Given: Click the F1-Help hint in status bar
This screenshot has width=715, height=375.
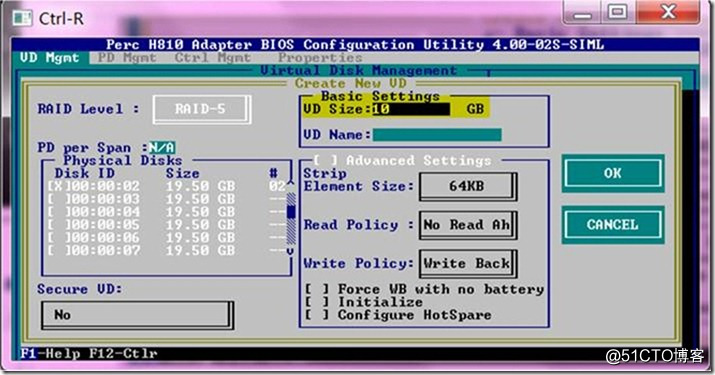Looking at the screenshot, I should click(x=50, y=354).
